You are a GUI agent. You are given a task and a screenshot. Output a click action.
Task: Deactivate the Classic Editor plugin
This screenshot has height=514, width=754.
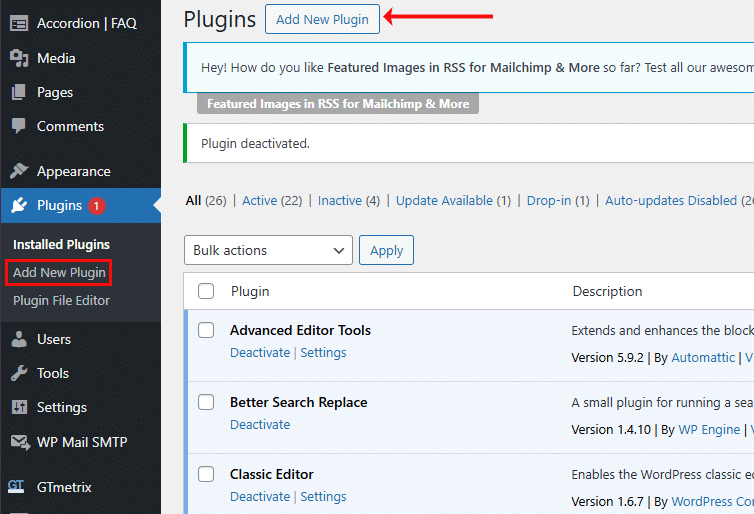coord(259,497)
